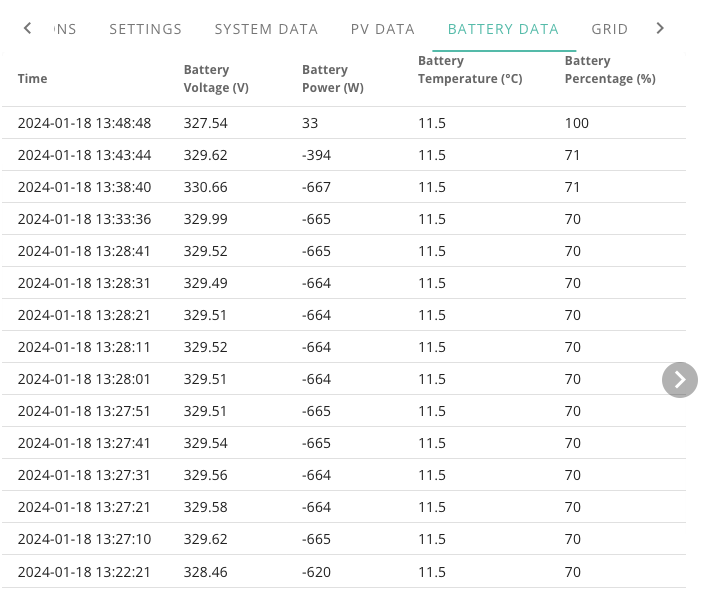Select the timestamp 2024-01-18 13:28:41

84,251
